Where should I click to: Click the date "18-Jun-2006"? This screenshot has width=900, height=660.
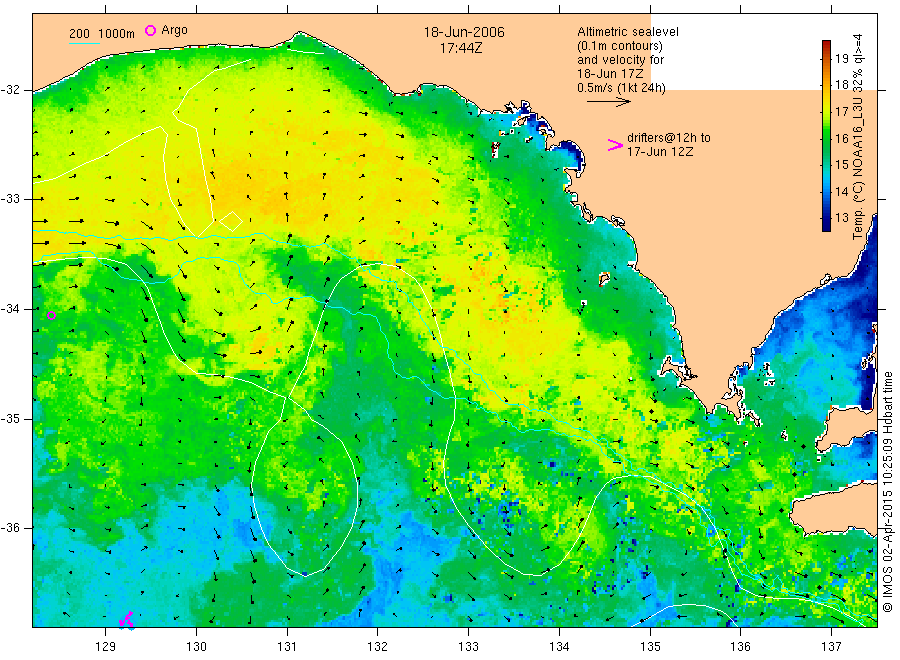pyautogui.click(x=464, y=32)
